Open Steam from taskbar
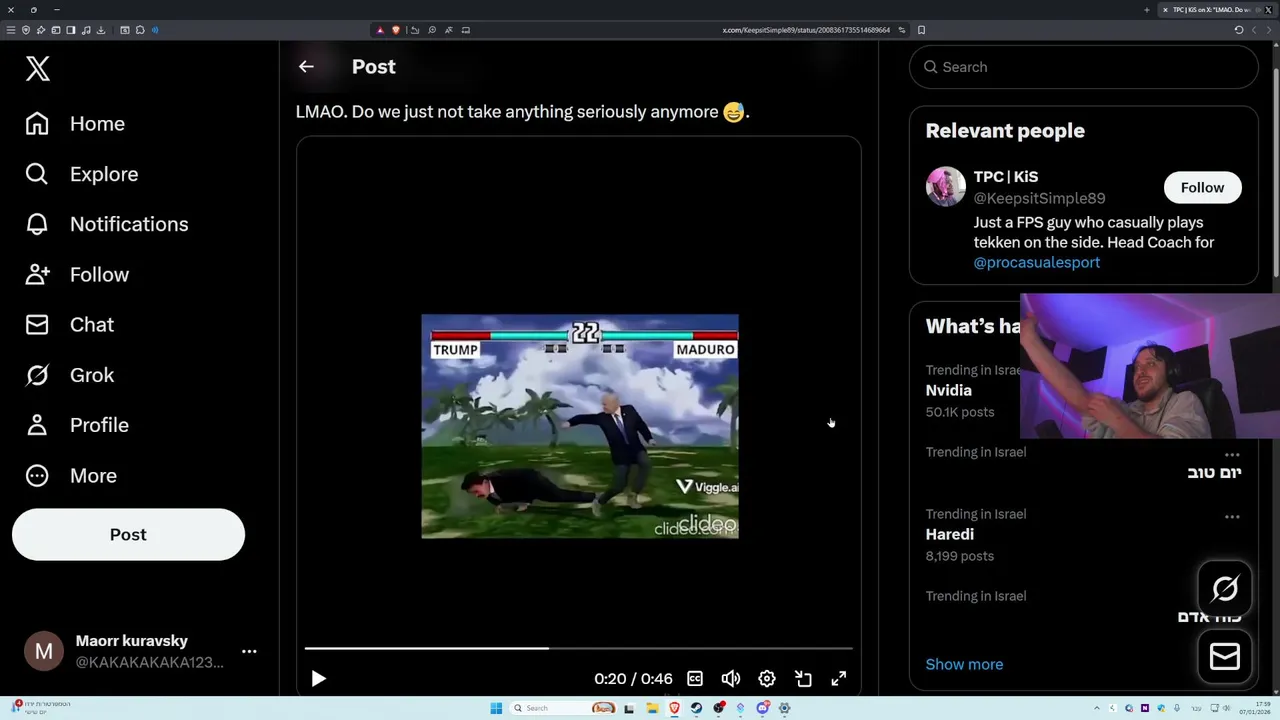Screen dimensions: 1280x720 (x=697, y=708)
